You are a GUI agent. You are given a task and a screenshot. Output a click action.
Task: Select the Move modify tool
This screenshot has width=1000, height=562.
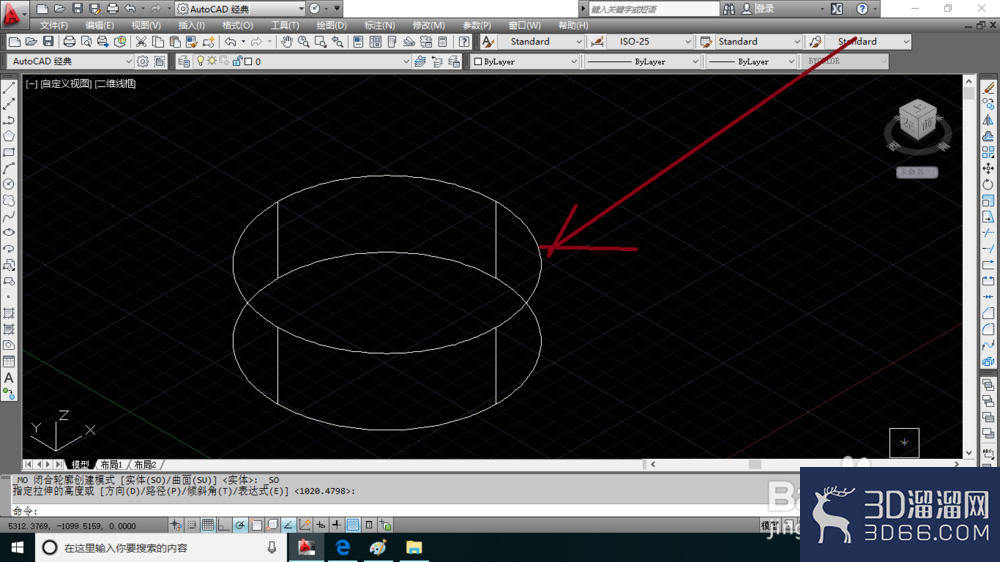coord(988,168)
